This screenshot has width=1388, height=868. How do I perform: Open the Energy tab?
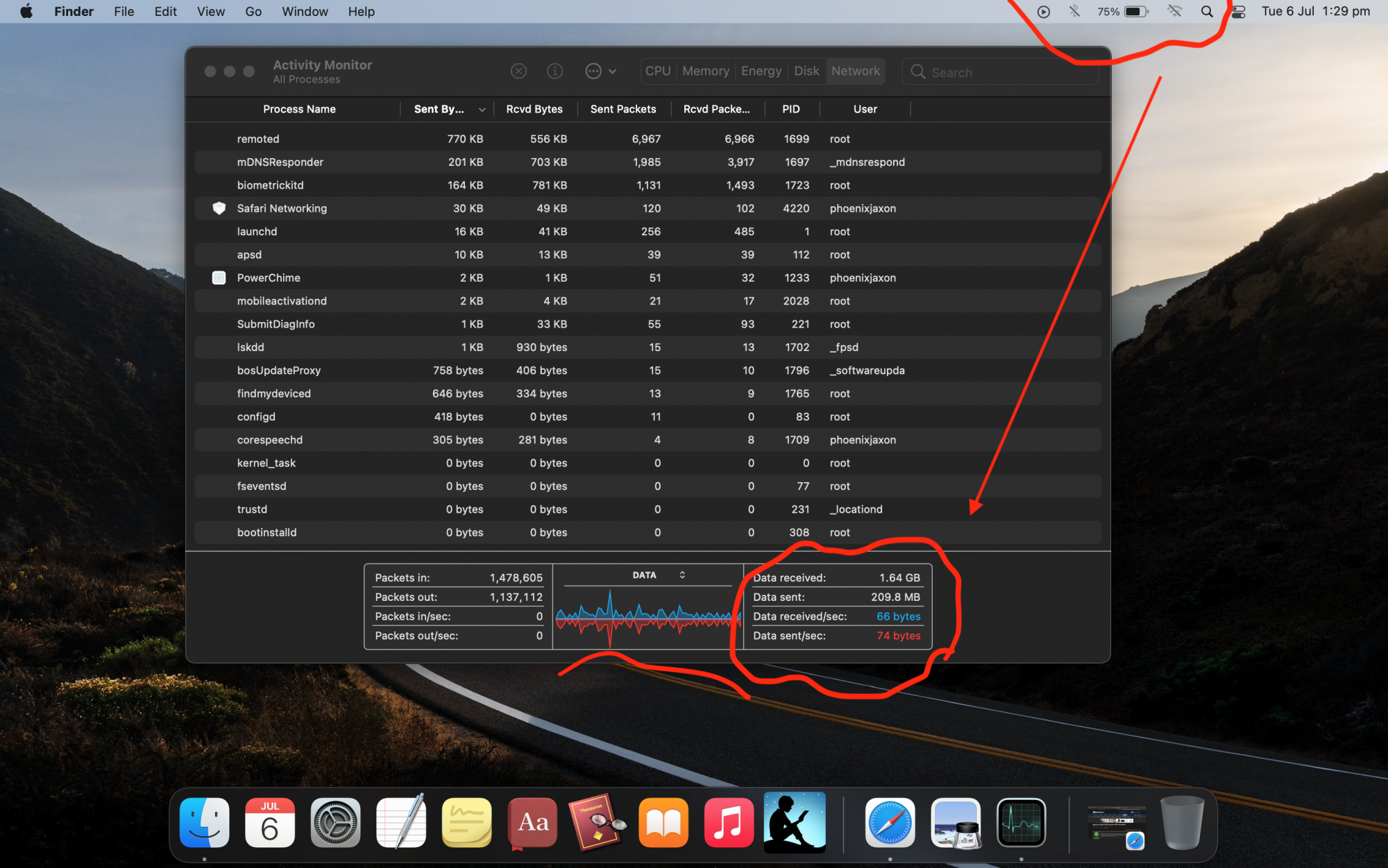coord(761,71)
